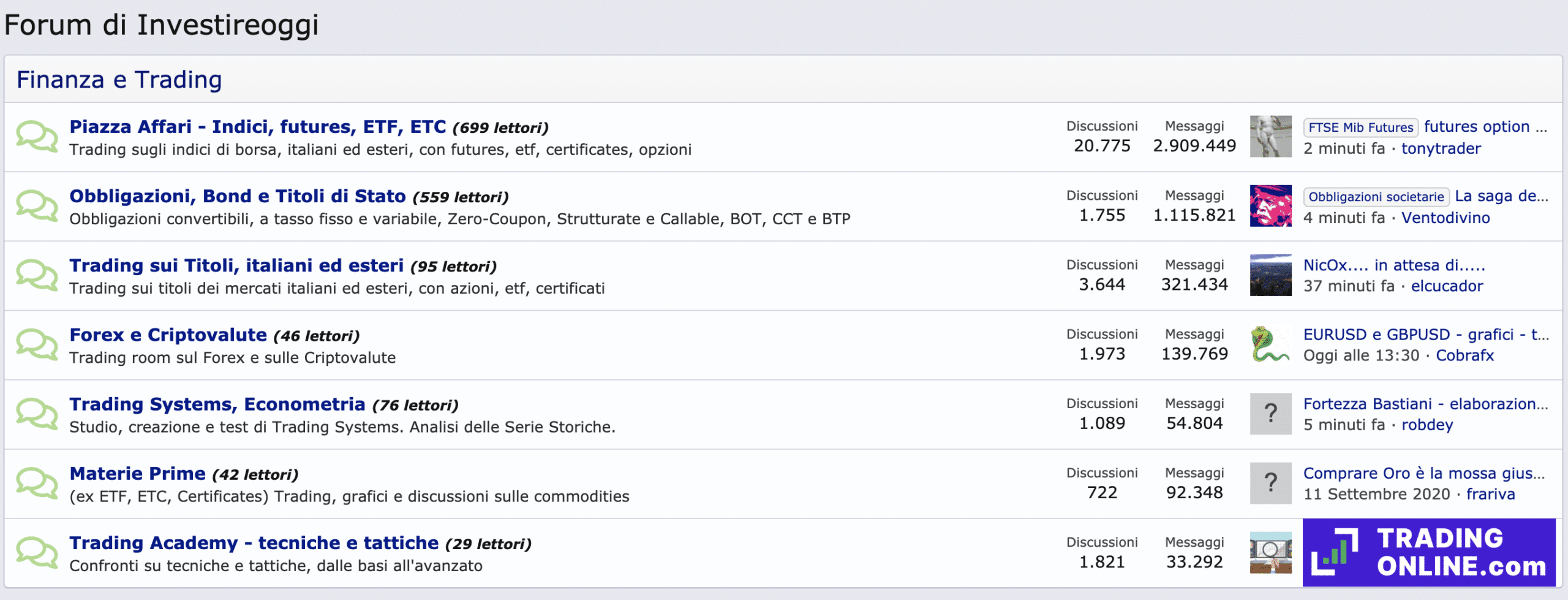Click the Piazza Affari forum speech-bubble icon
1568x600 pixels.
click(37, 137)
